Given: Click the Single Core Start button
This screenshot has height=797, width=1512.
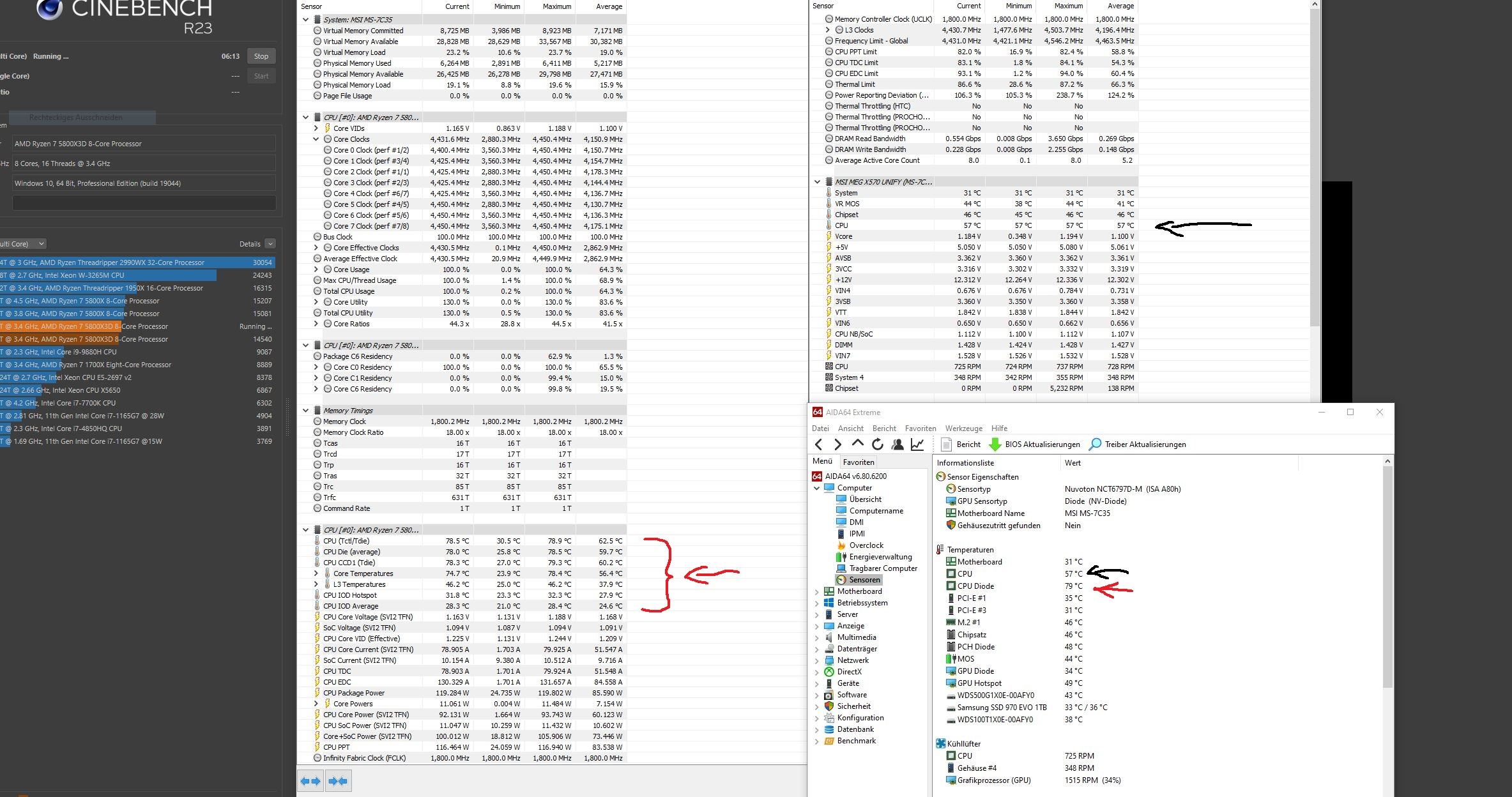Looking at the screenshot, I should (261, 76).
